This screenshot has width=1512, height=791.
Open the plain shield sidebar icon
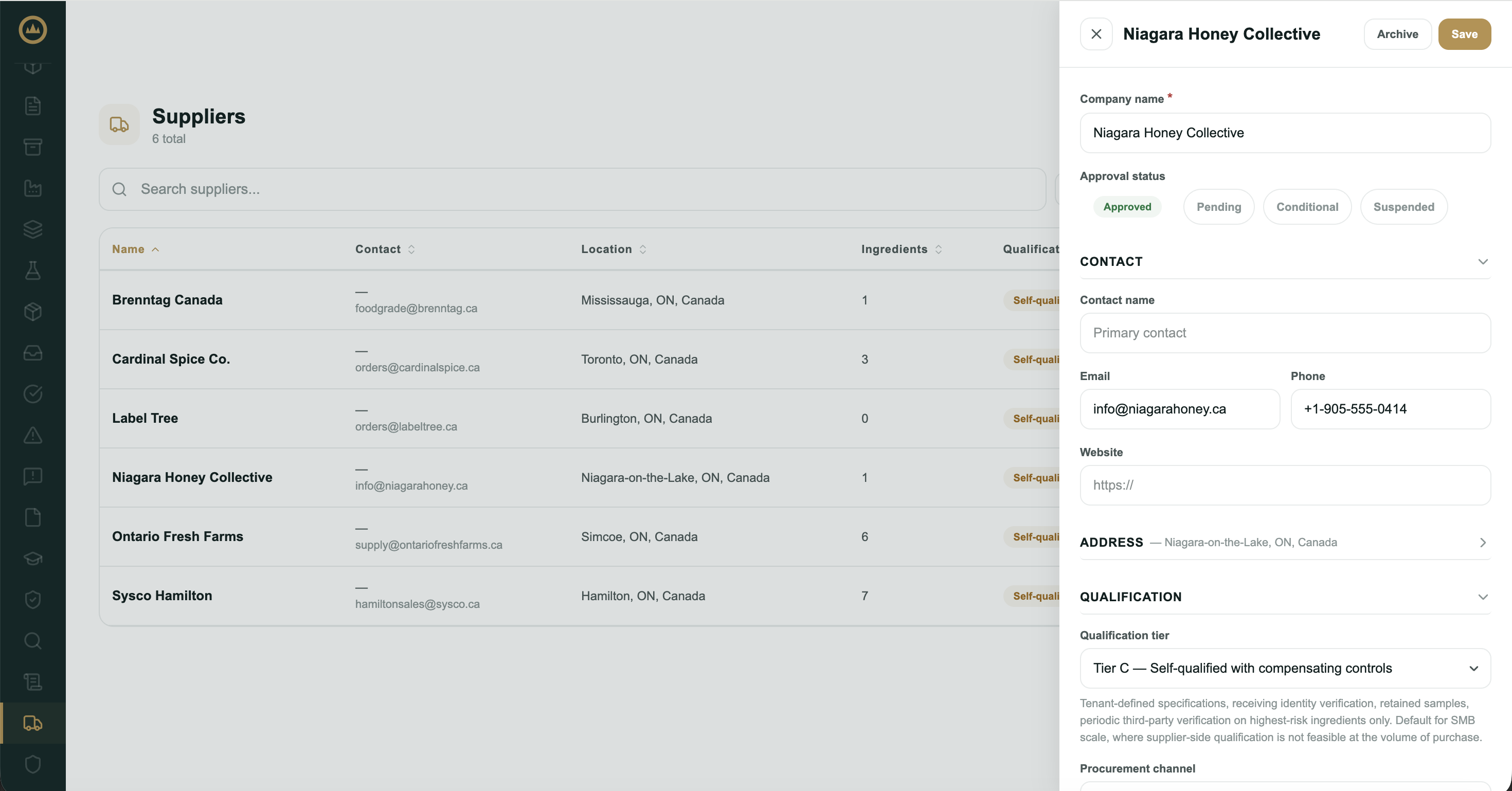click(x=33, y=764)
